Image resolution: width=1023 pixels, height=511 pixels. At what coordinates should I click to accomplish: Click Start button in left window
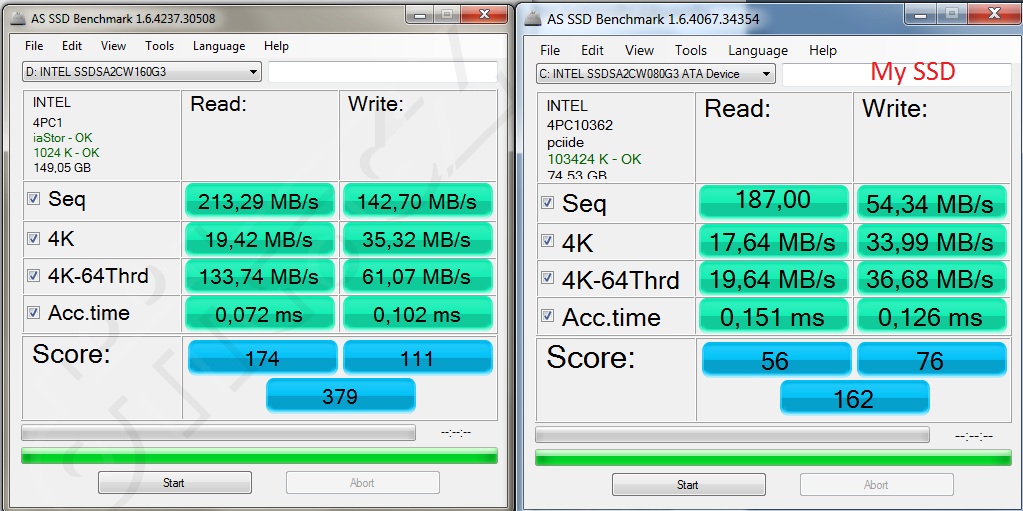174,483
